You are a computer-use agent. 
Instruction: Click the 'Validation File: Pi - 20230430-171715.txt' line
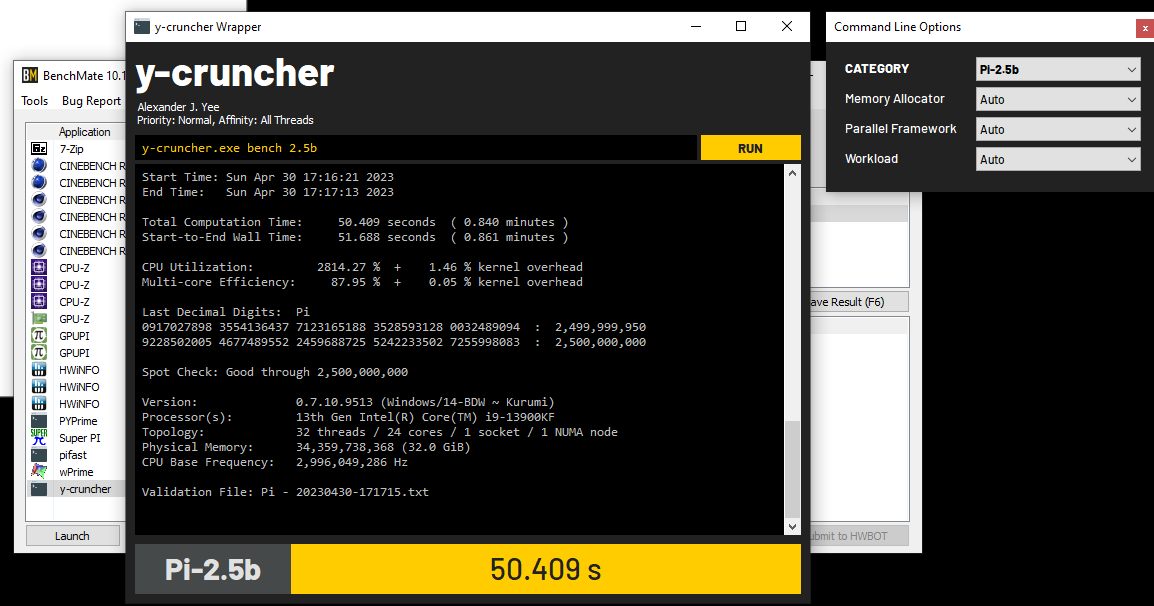[285, 492]
